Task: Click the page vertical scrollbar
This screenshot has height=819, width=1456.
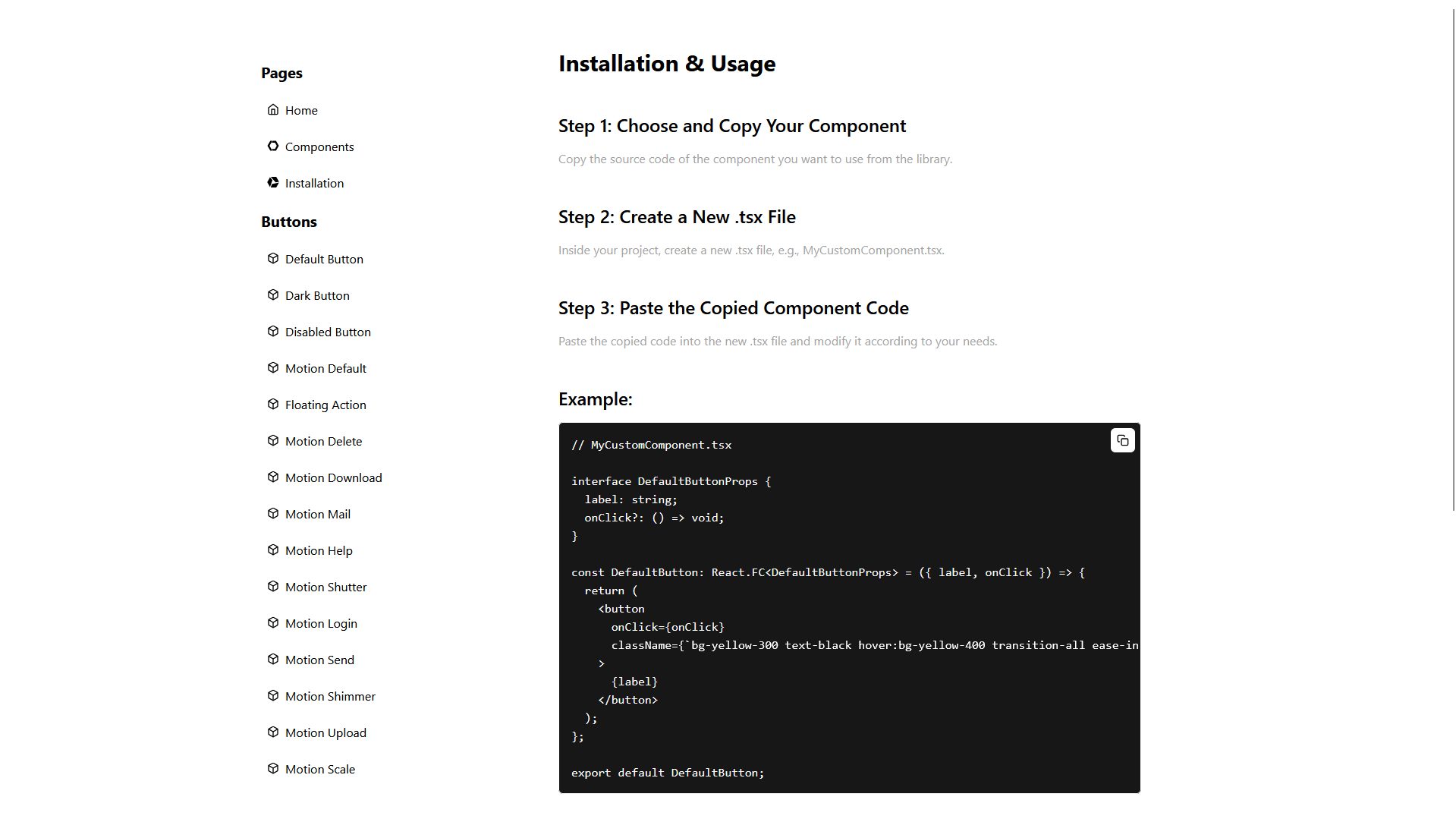Action: pos(1453,258)
